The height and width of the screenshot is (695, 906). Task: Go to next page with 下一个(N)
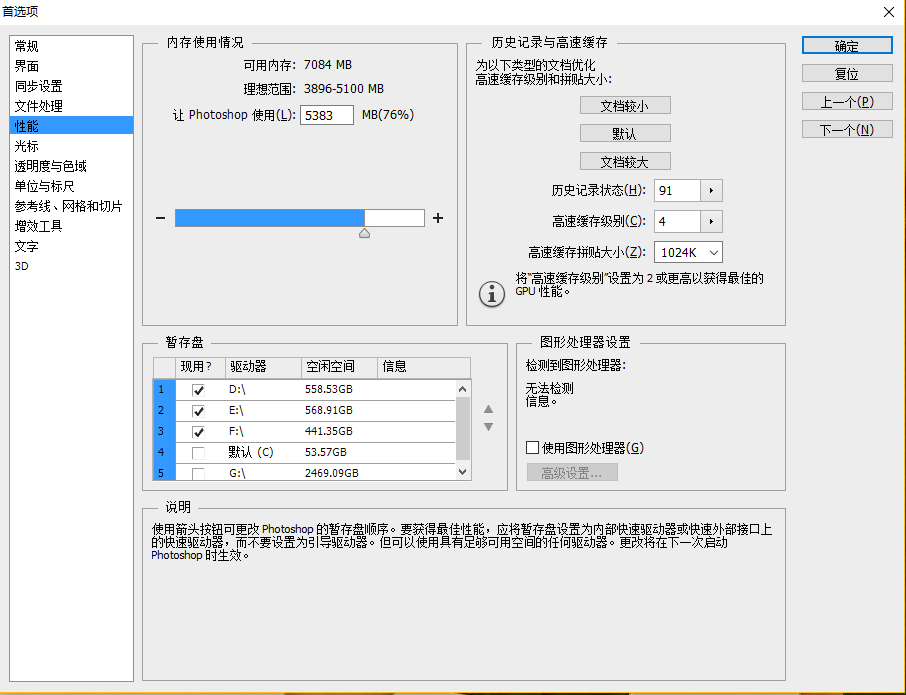[847, 129]
